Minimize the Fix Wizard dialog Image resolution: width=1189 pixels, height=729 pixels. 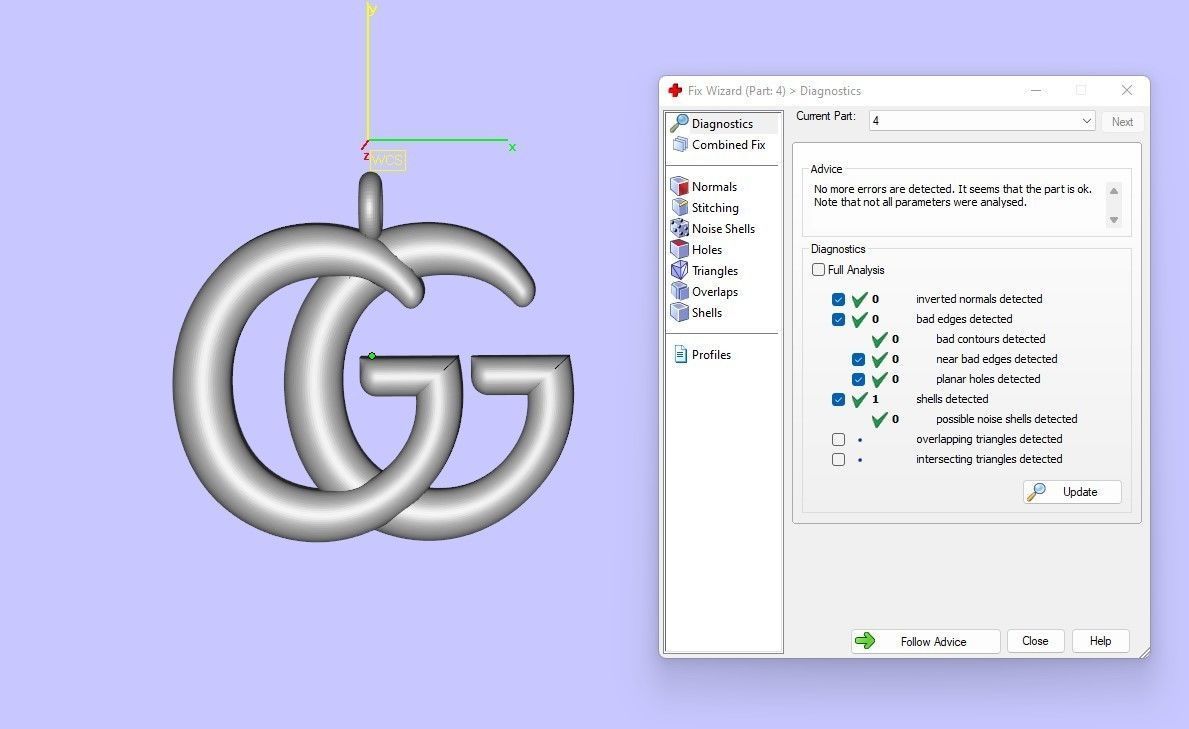pos(1036,90)
